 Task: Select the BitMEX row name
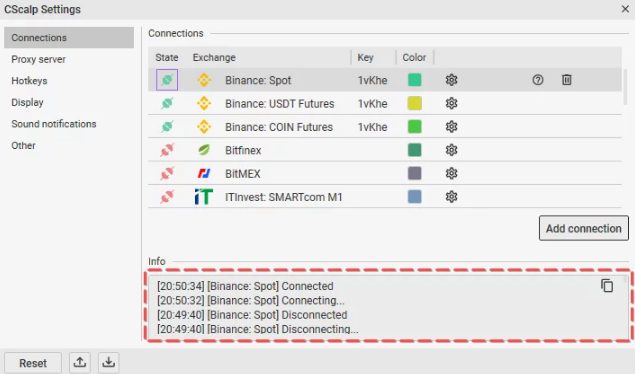pos(243,174)
